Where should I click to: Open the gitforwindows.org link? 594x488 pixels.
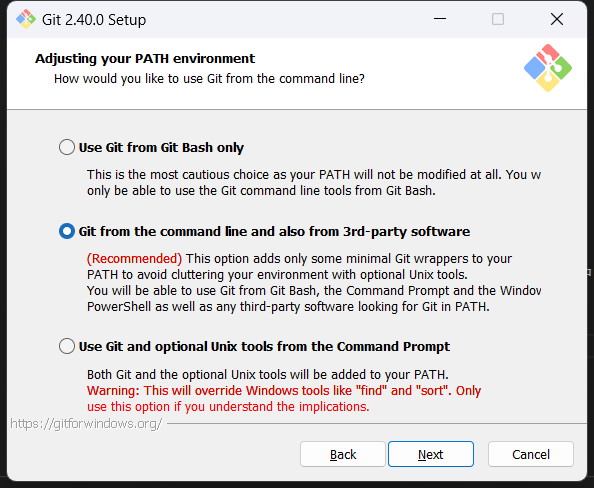(x=86, y=424)
